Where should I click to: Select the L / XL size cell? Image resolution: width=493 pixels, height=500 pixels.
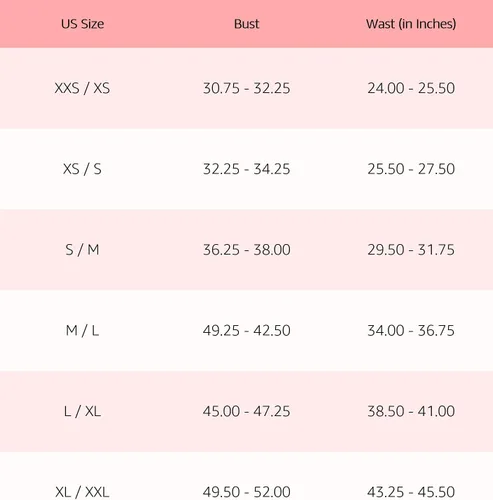coord(82,411)
